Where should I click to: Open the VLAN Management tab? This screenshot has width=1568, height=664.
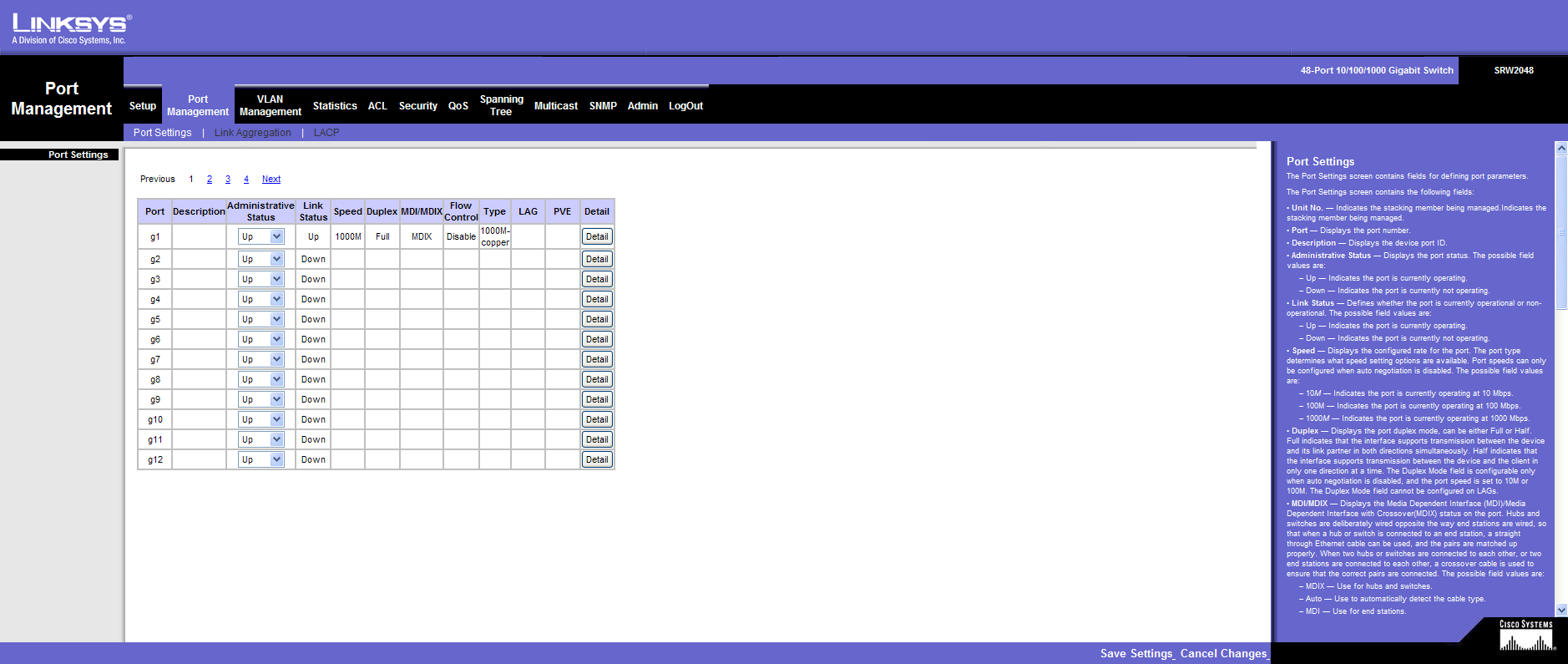point(270,105)
